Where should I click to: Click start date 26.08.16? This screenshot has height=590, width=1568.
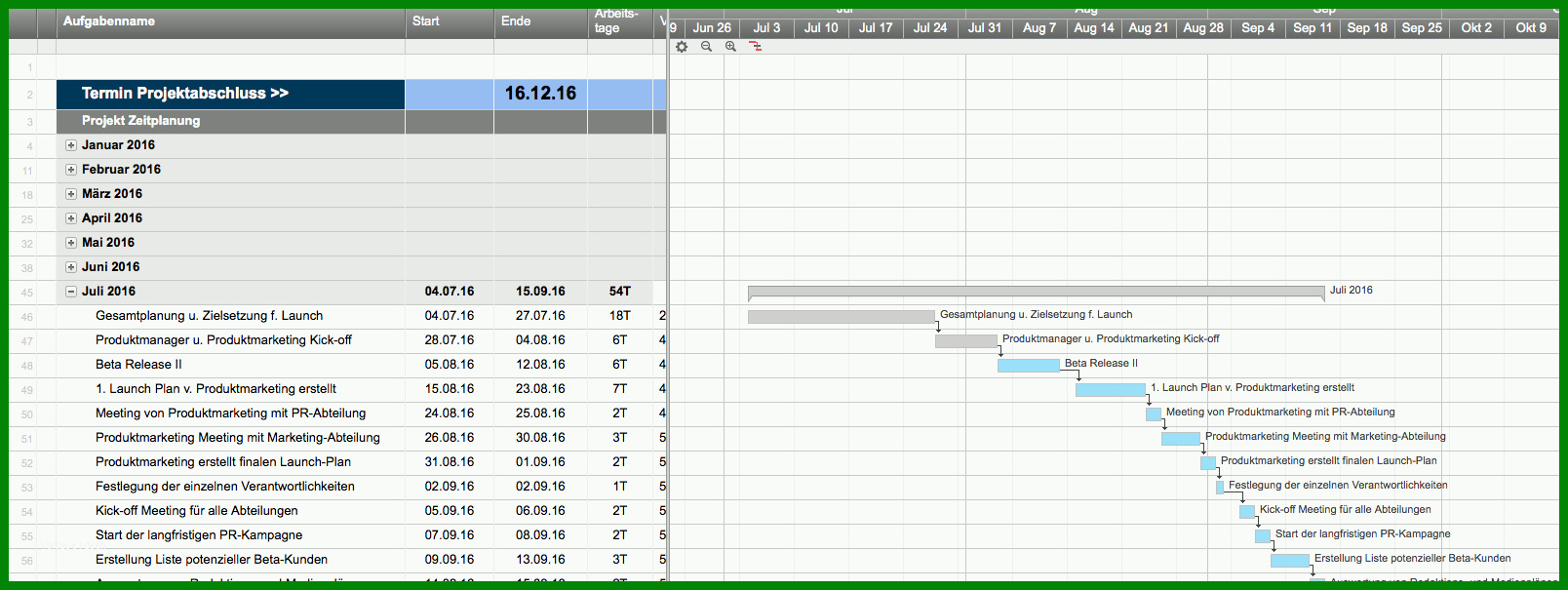450,438
